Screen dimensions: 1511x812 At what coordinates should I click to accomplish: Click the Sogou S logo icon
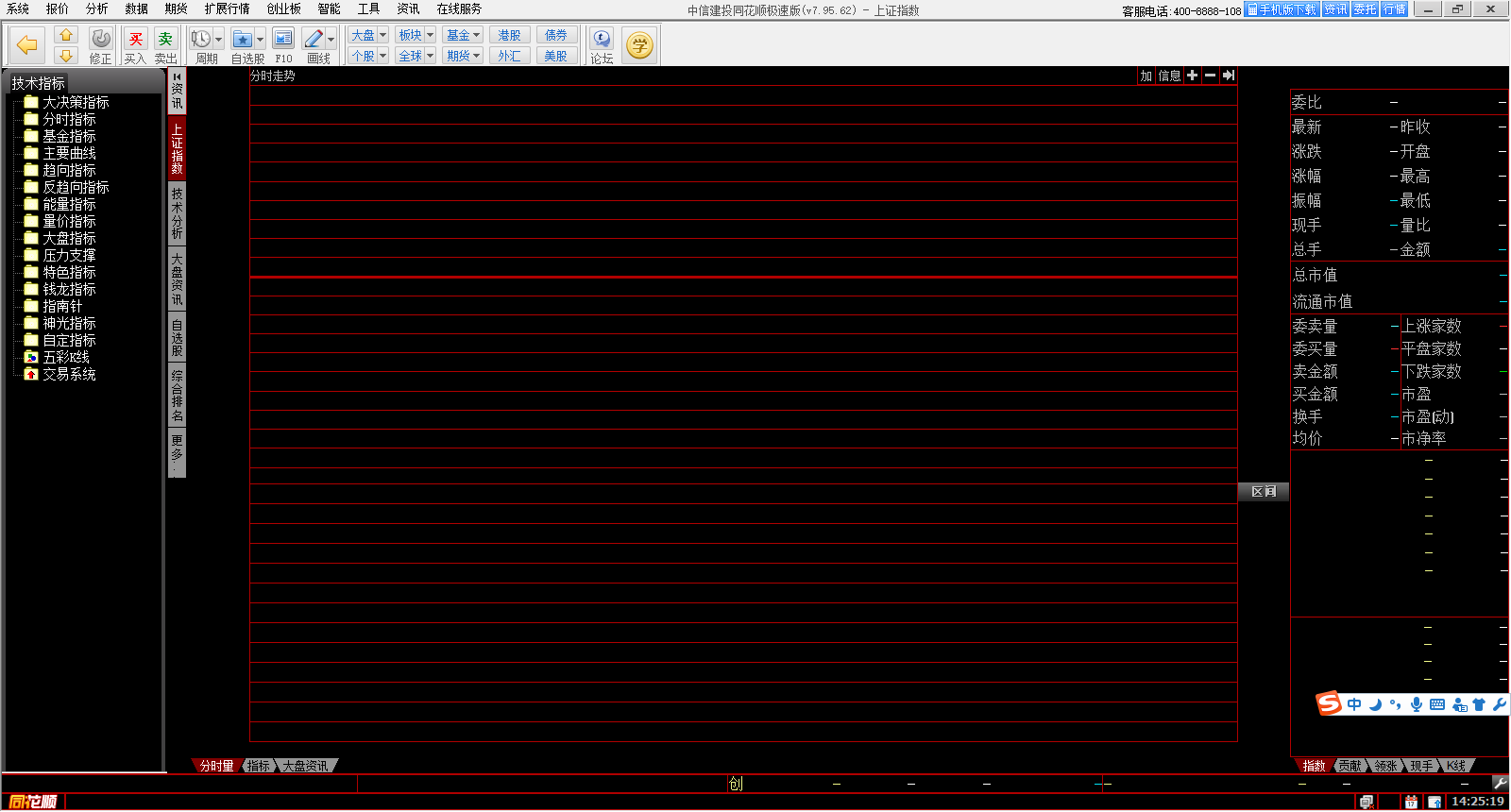(1330, 703)
